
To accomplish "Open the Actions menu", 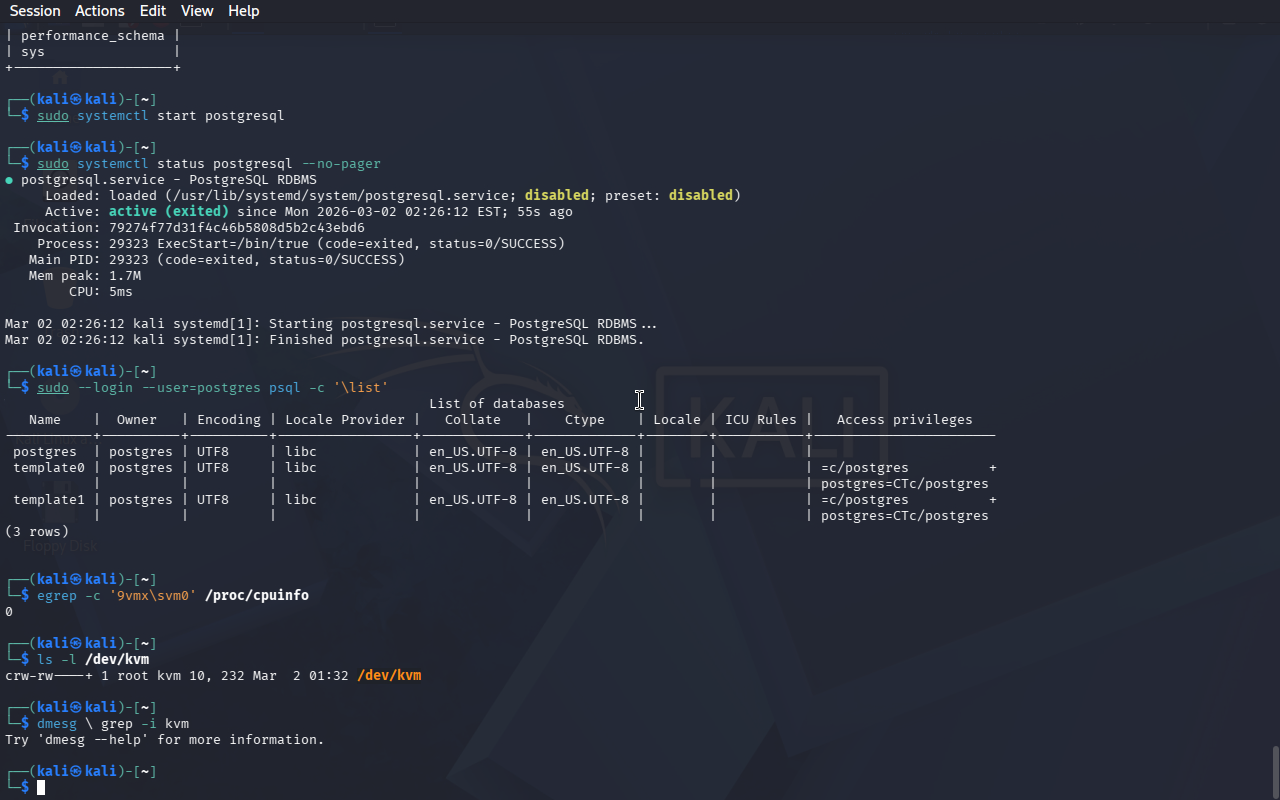I will (x=100, y=11).
